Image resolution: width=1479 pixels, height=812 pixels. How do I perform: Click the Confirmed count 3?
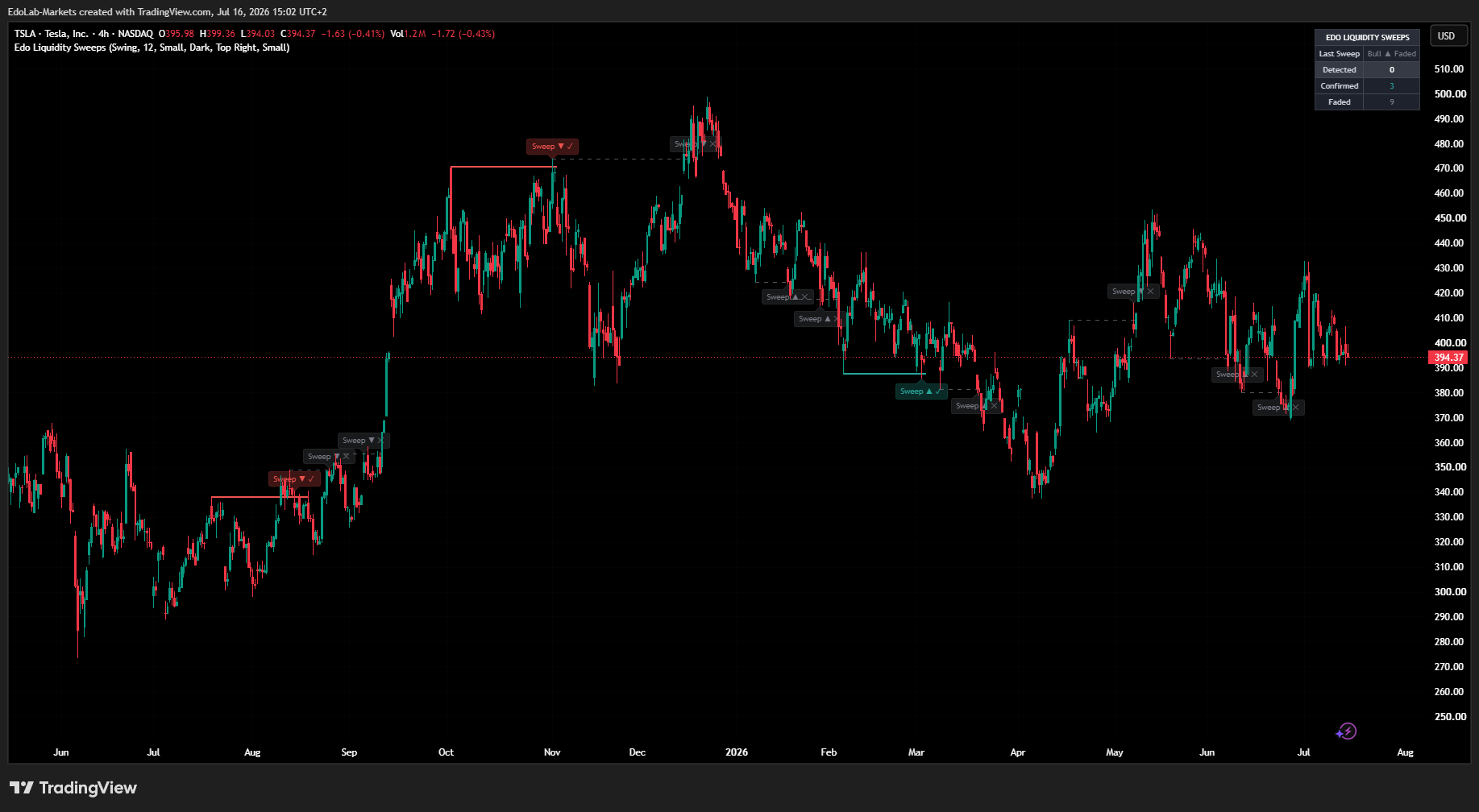[1391, 86]
